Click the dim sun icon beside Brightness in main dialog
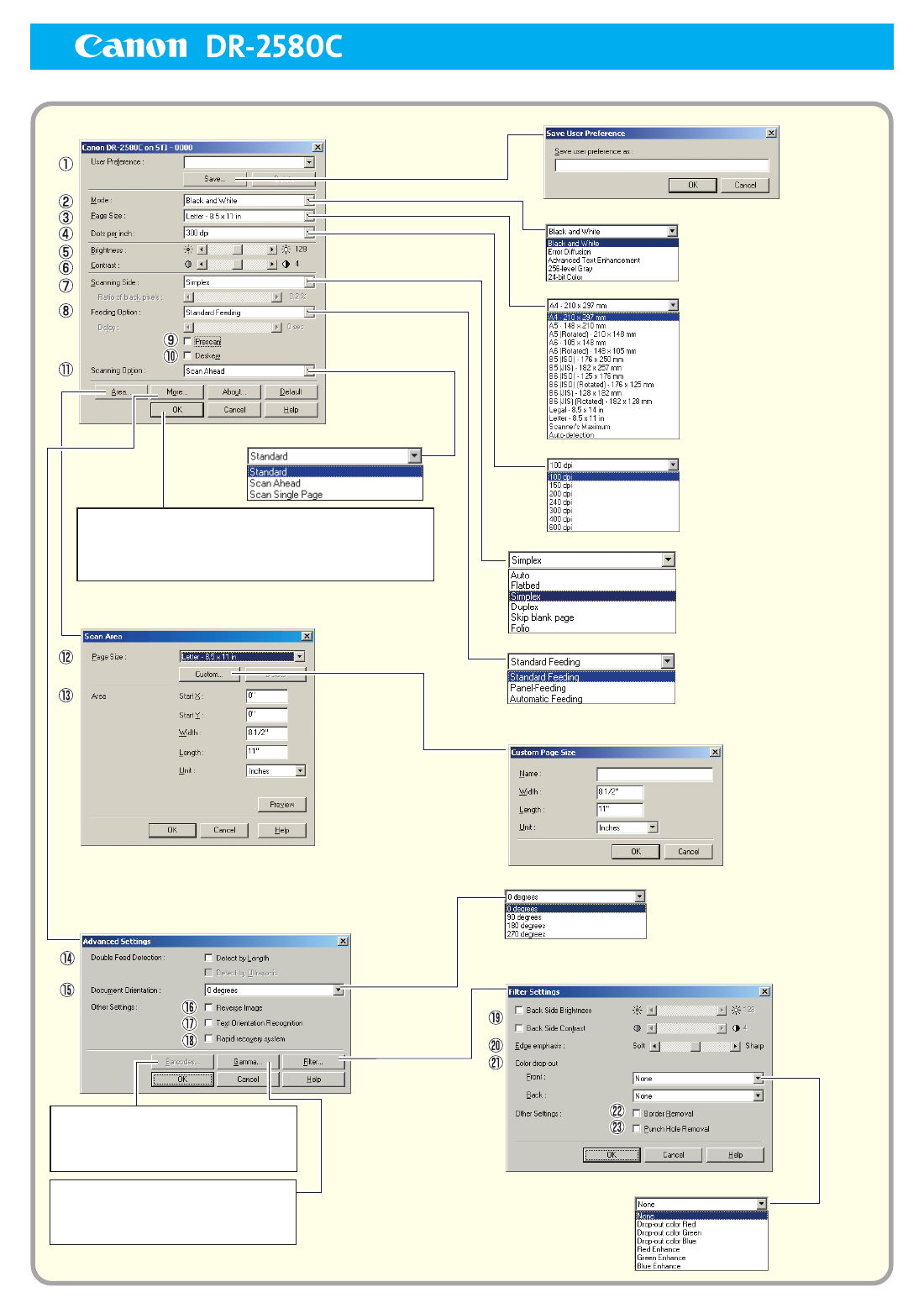Viewport: 924px width, 1308px height. pyautogui.click(x=188, y=250)
